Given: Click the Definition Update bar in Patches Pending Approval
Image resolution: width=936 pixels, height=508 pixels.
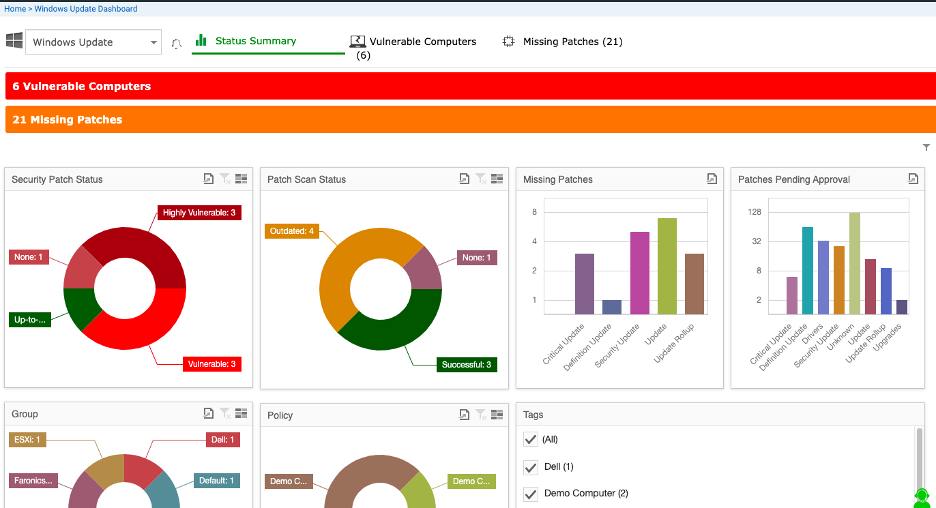Looking at the screenshot, I should (808, 270).
